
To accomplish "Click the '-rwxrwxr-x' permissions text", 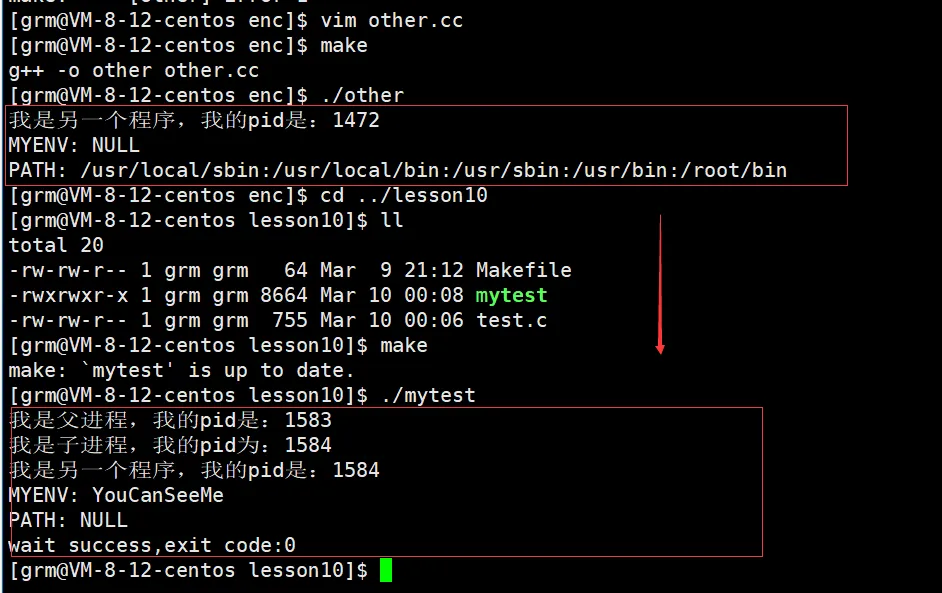I will pos(68,295).
